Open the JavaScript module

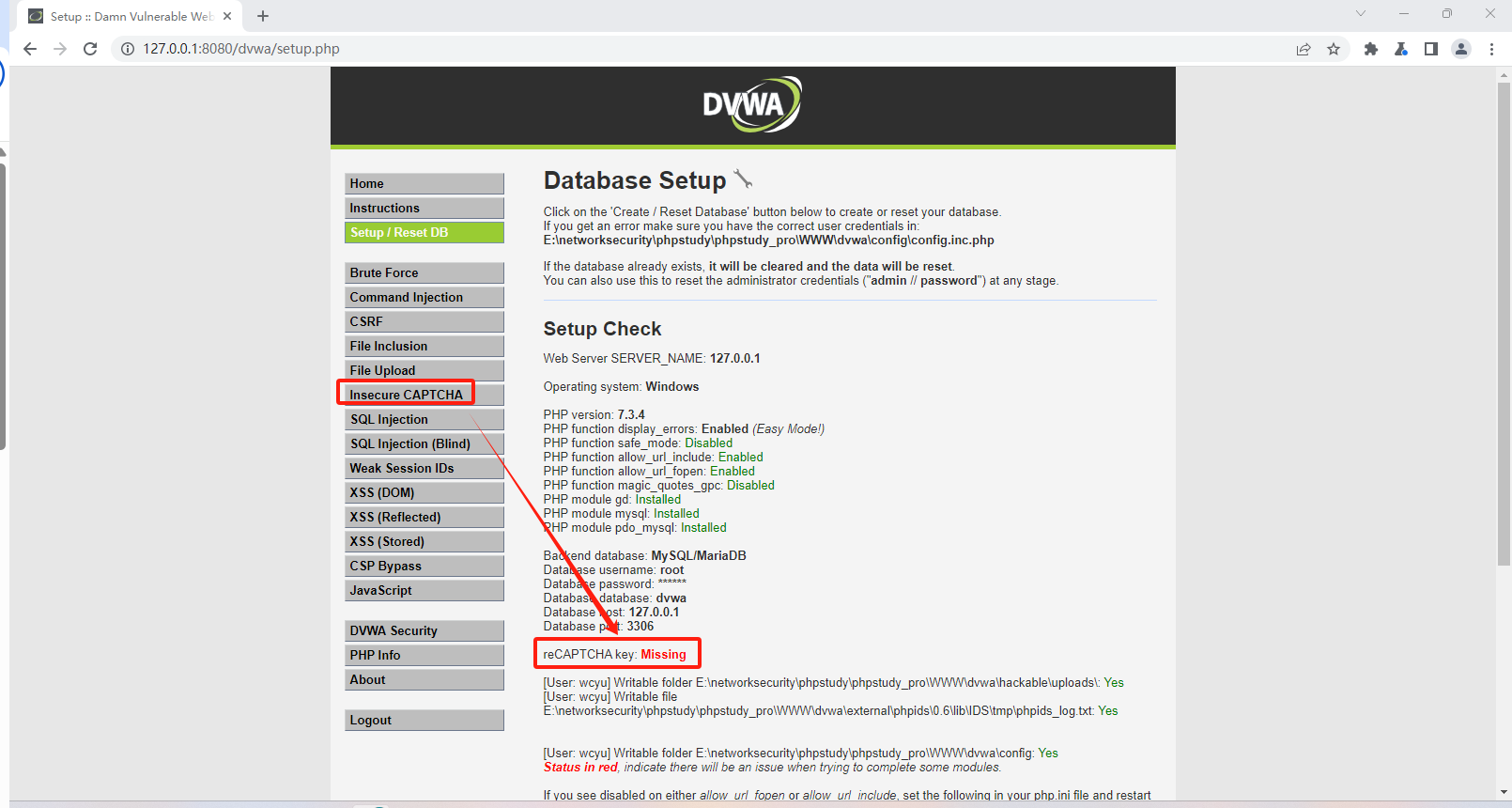pos(424,590)
